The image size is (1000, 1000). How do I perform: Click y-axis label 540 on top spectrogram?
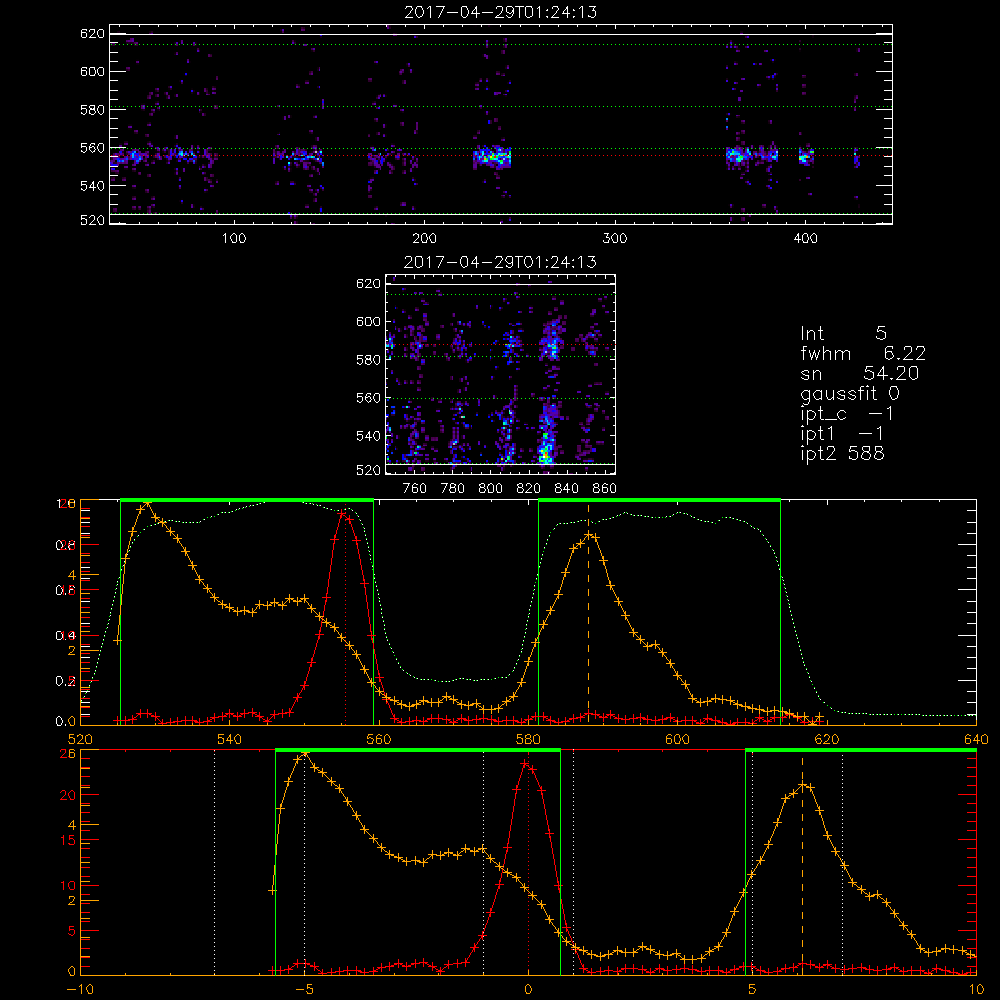92,186
